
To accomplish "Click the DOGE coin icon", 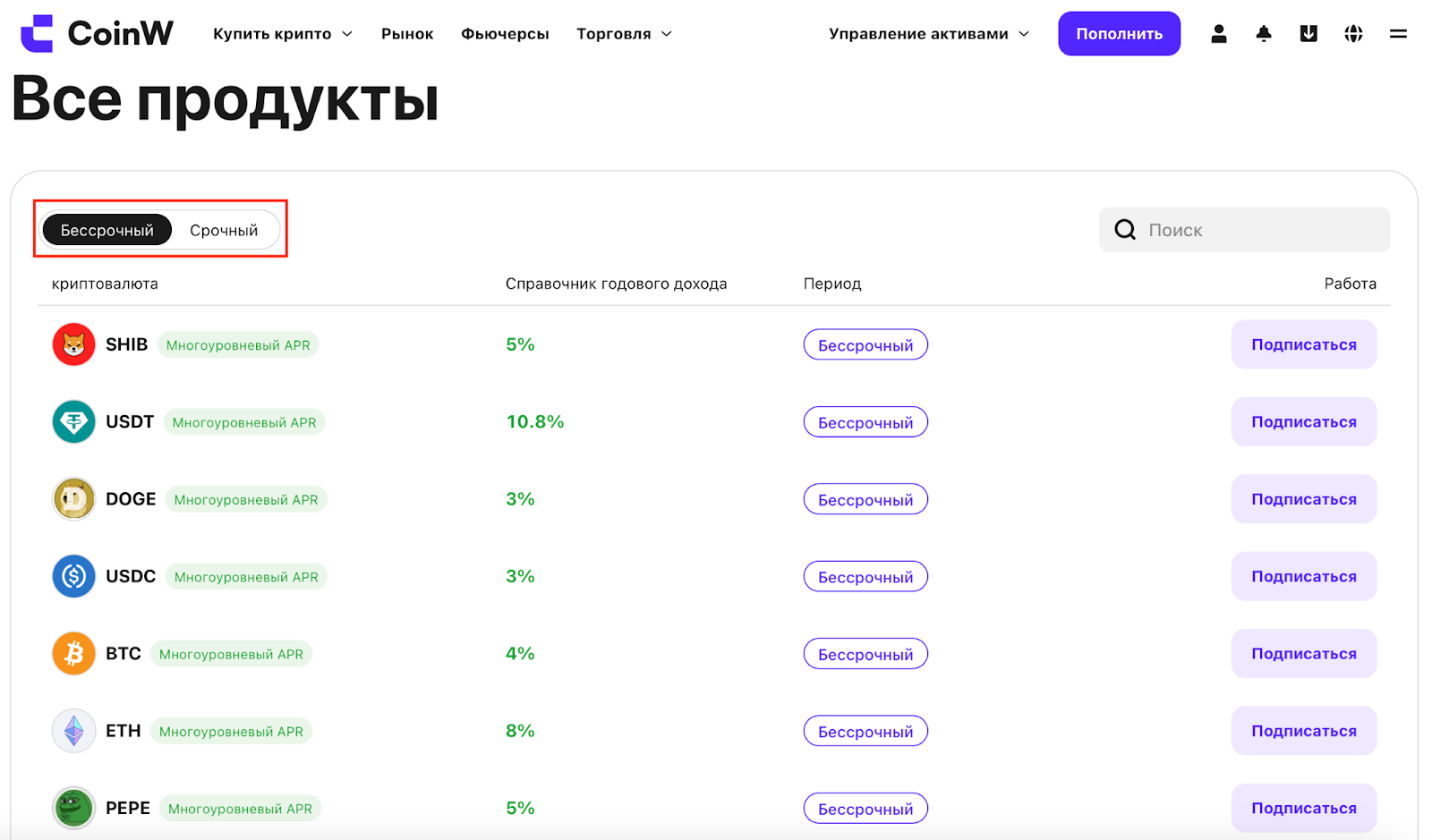I will click(73, 499).
